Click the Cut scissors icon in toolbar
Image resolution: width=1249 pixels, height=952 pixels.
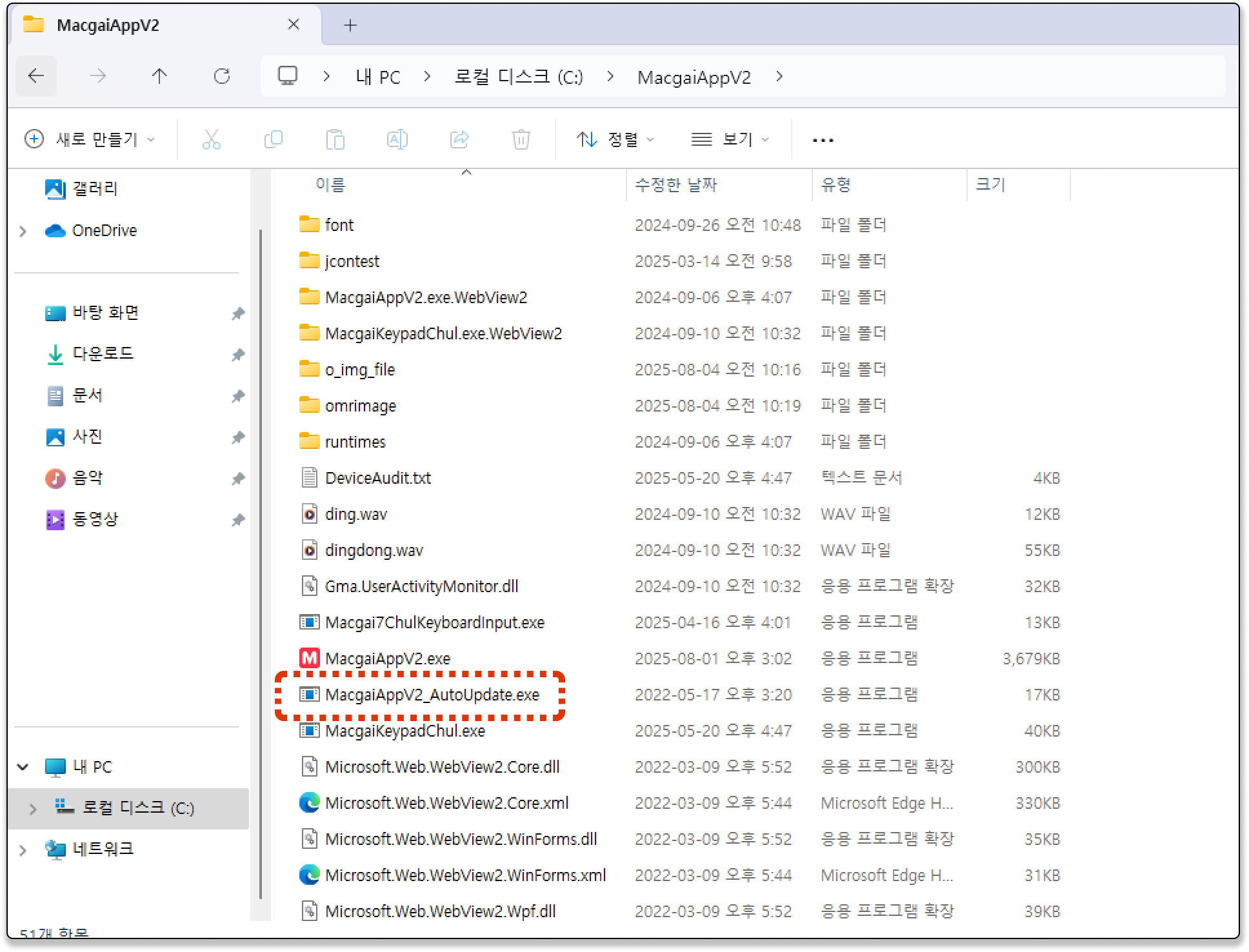[x=211, y=139]
